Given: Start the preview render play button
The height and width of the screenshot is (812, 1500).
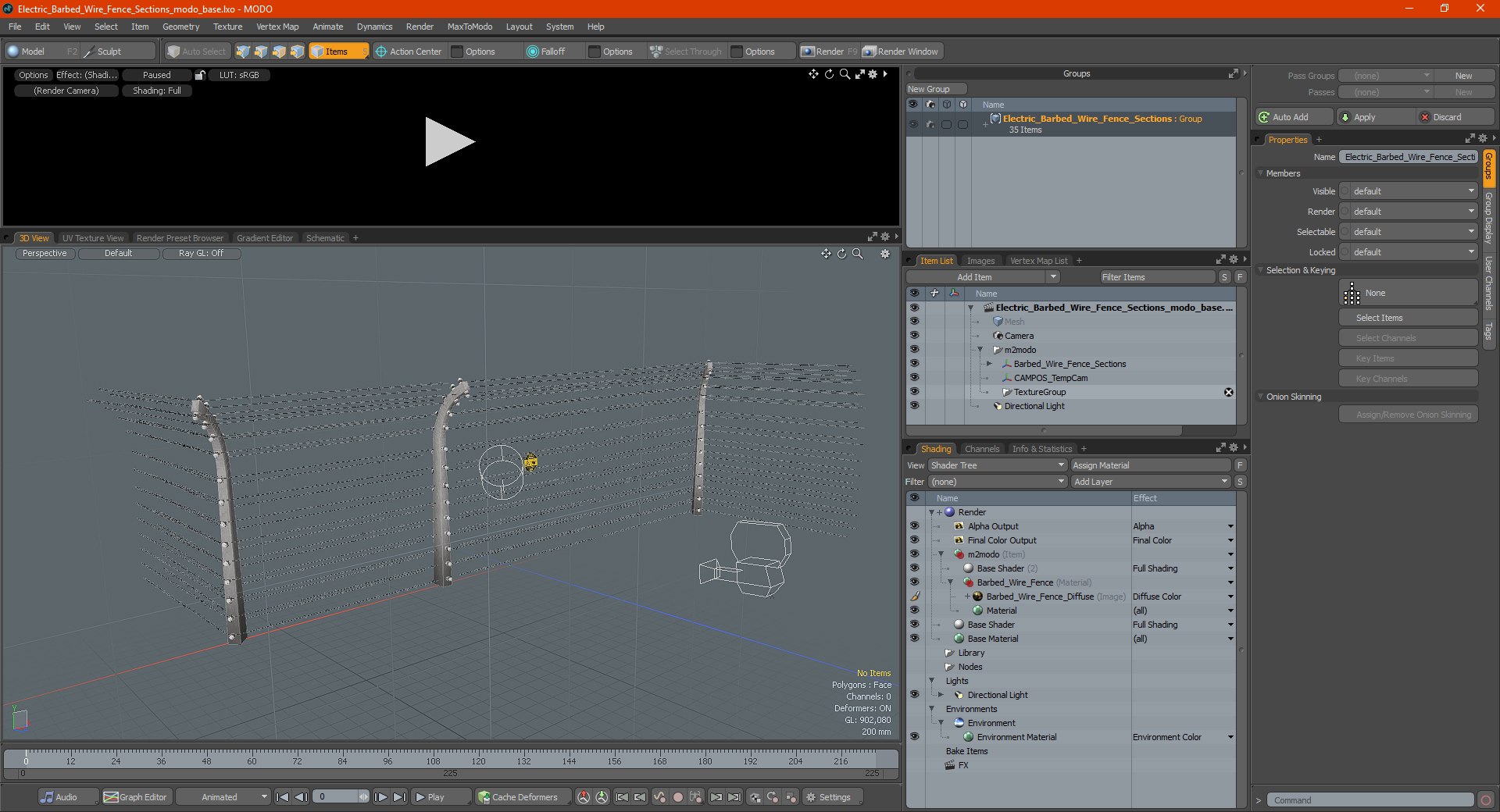Looking at the screenshot, I should 449,141.
